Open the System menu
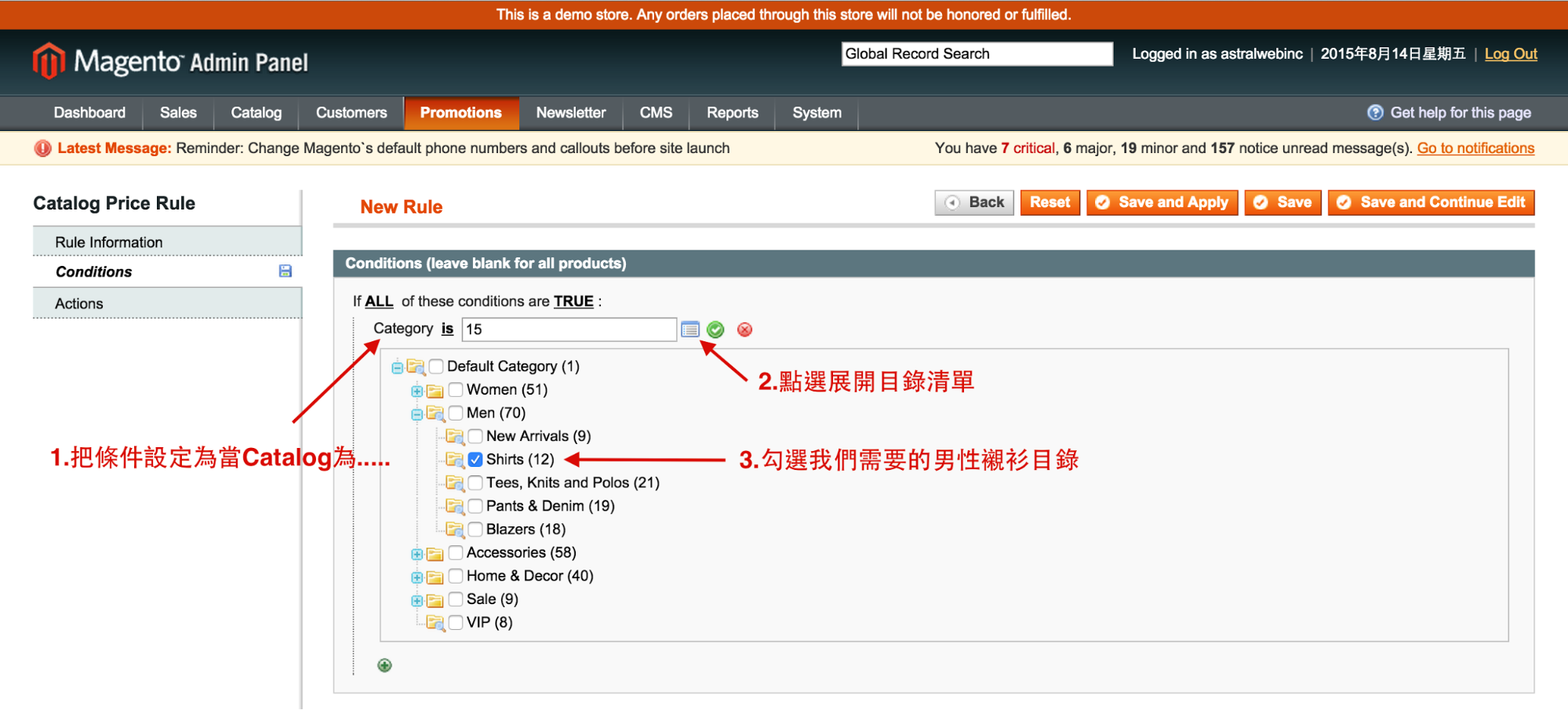 tap(817, 113)
